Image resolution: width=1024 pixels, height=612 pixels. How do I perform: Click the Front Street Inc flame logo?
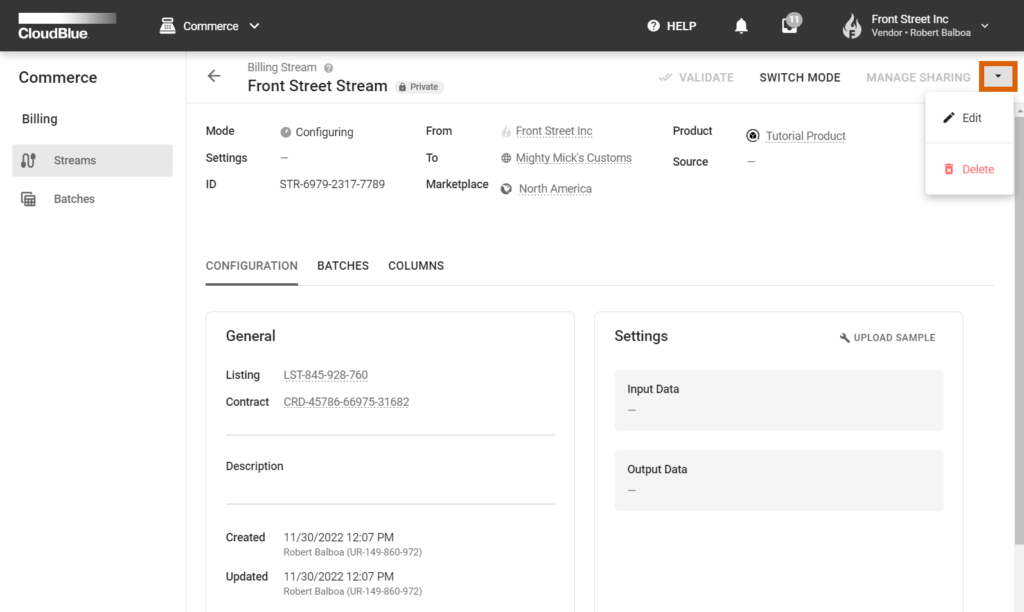(852, 26)
